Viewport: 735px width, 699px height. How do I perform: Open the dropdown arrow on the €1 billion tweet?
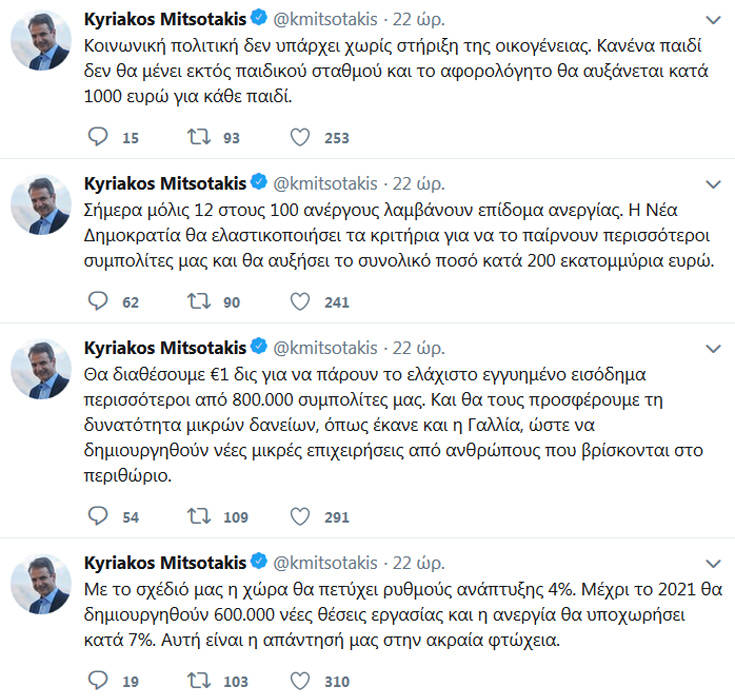point(712,348)
